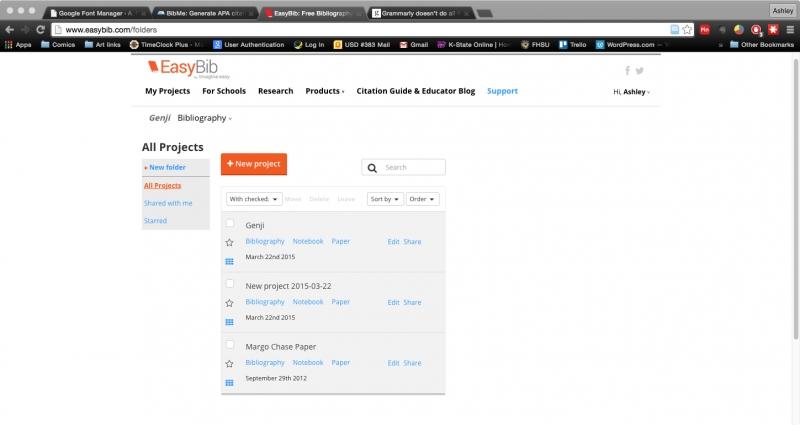Viewport: 800px width, 425px height.
Task: Check the Genji project checkbox
Action: [x=230, y=224]
